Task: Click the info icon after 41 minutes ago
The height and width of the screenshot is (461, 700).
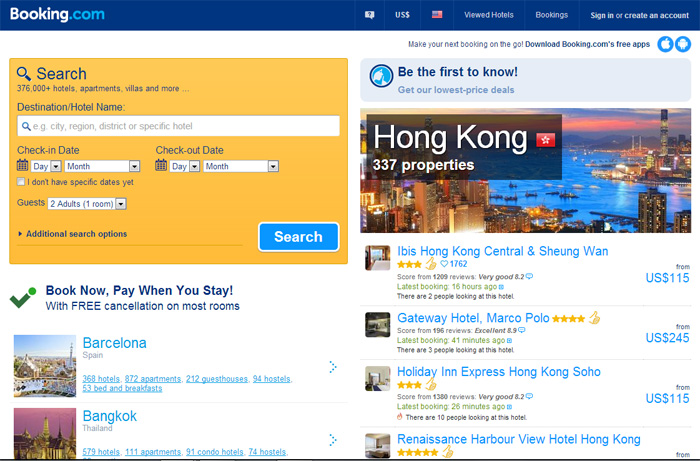Action: coord(509,341)
